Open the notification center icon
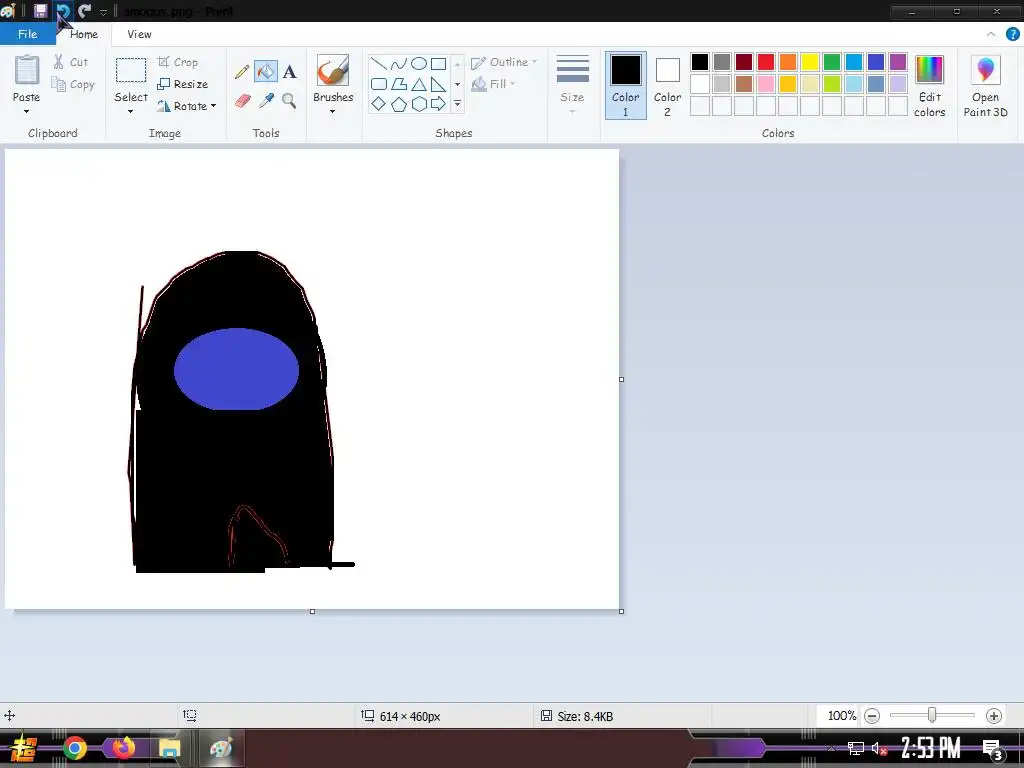 click(x=991, y=748)
